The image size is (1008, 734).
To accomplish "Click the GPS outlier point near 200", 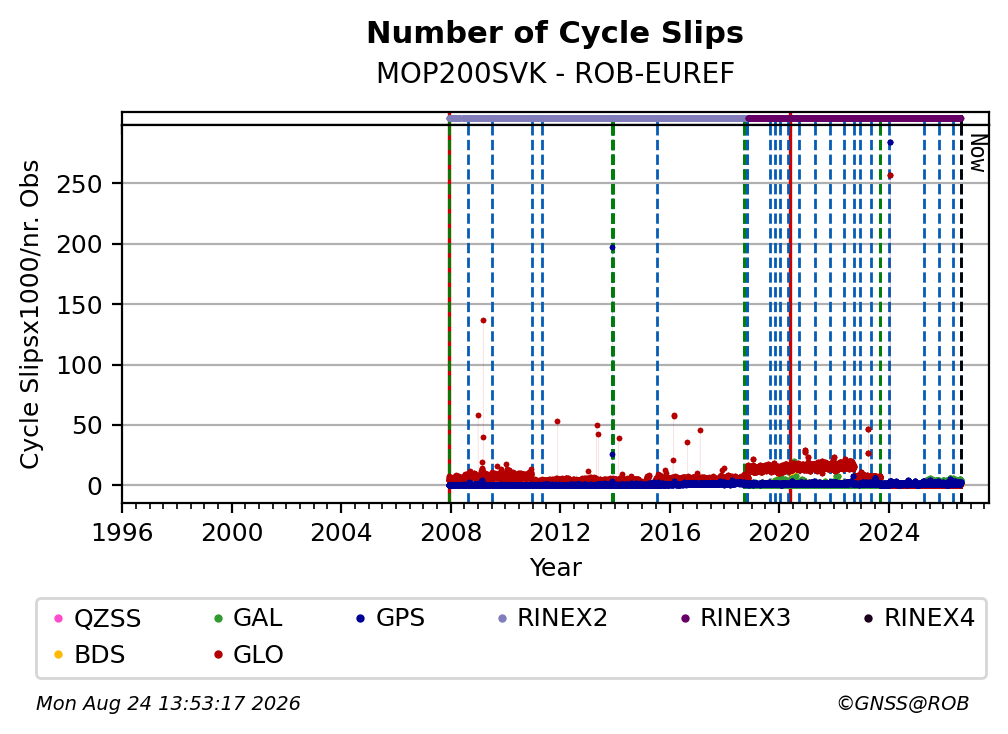I will 613,247.
